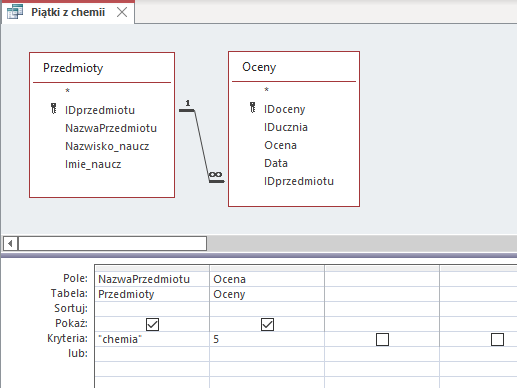This screenshot has width=517, height=388.
Task: Click the primary key icon beside IDoceny
Action: pos(253,108)
